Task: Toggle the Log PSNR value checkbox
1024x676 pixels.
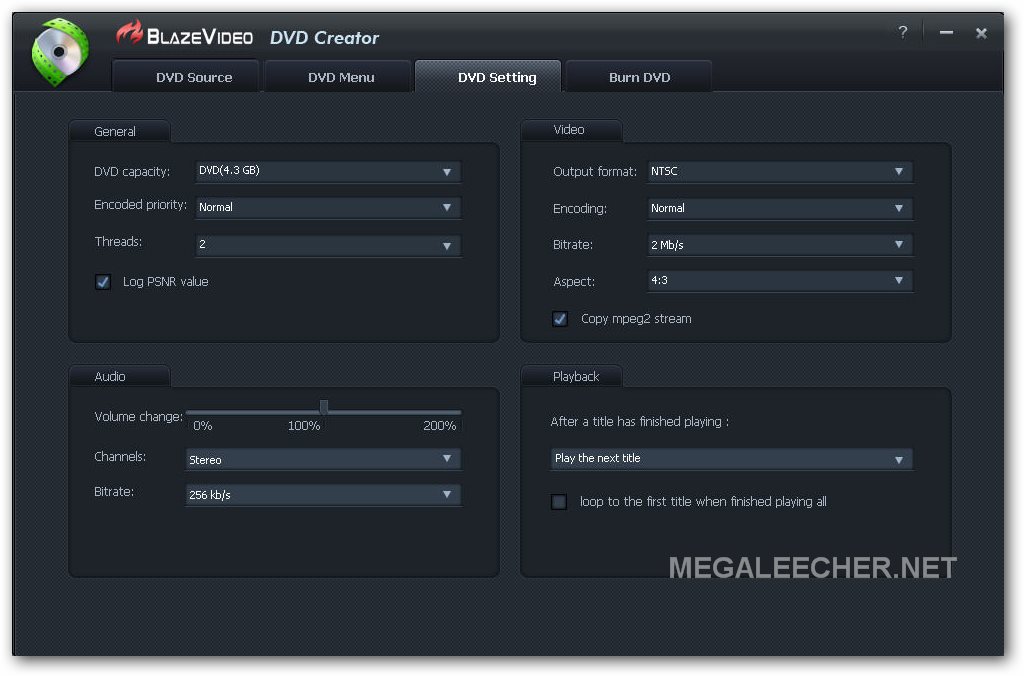Action: pyautogui.click(x=103, y=282)
